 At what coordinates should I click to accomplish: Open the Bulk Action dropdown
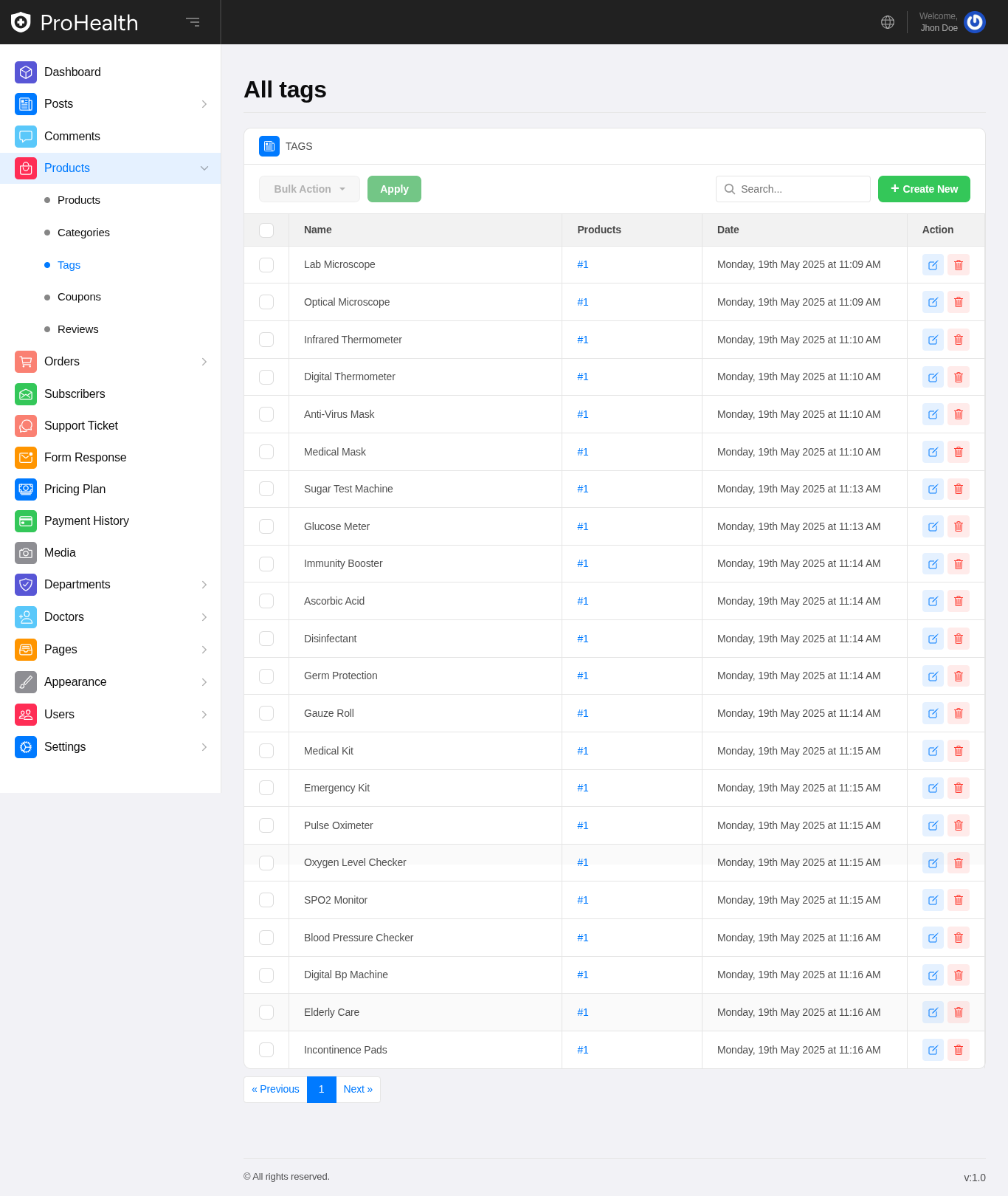click(x=309, y=189)
